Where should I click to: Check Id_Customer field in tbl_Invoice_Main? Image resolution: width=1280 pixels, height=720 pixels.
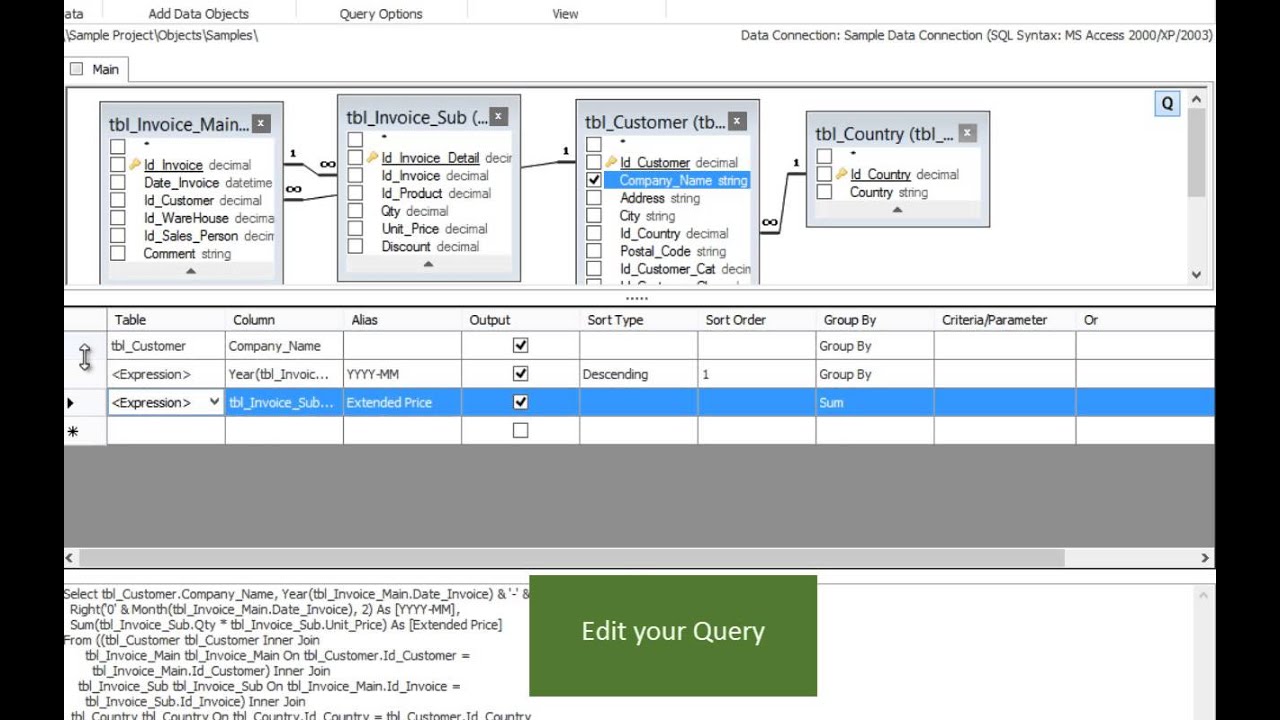(x=118, y=200)
